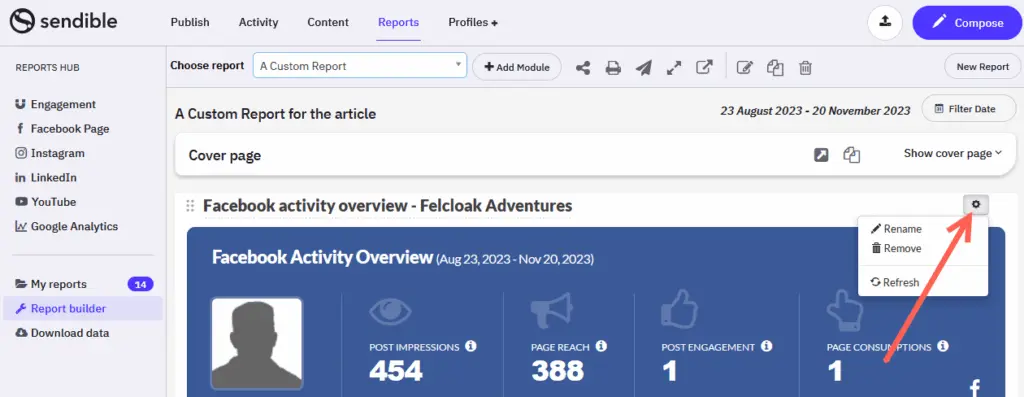1024x397 pixels.
Task: Select Instagram in Reports Hub
Action: tap(50, 153)
